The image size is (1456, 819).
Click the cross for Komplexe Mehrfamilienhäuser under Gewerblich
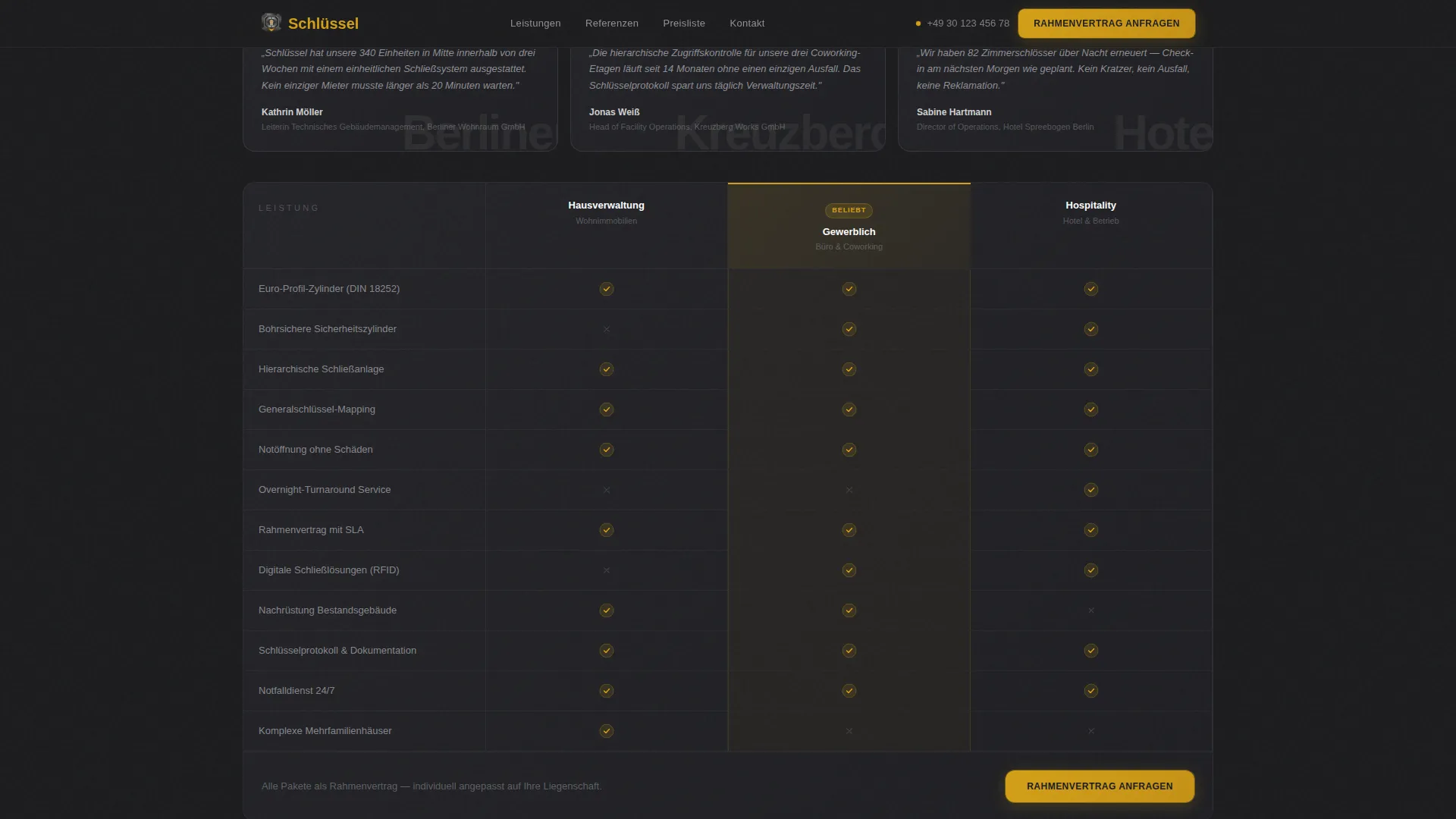coord(849,731)
